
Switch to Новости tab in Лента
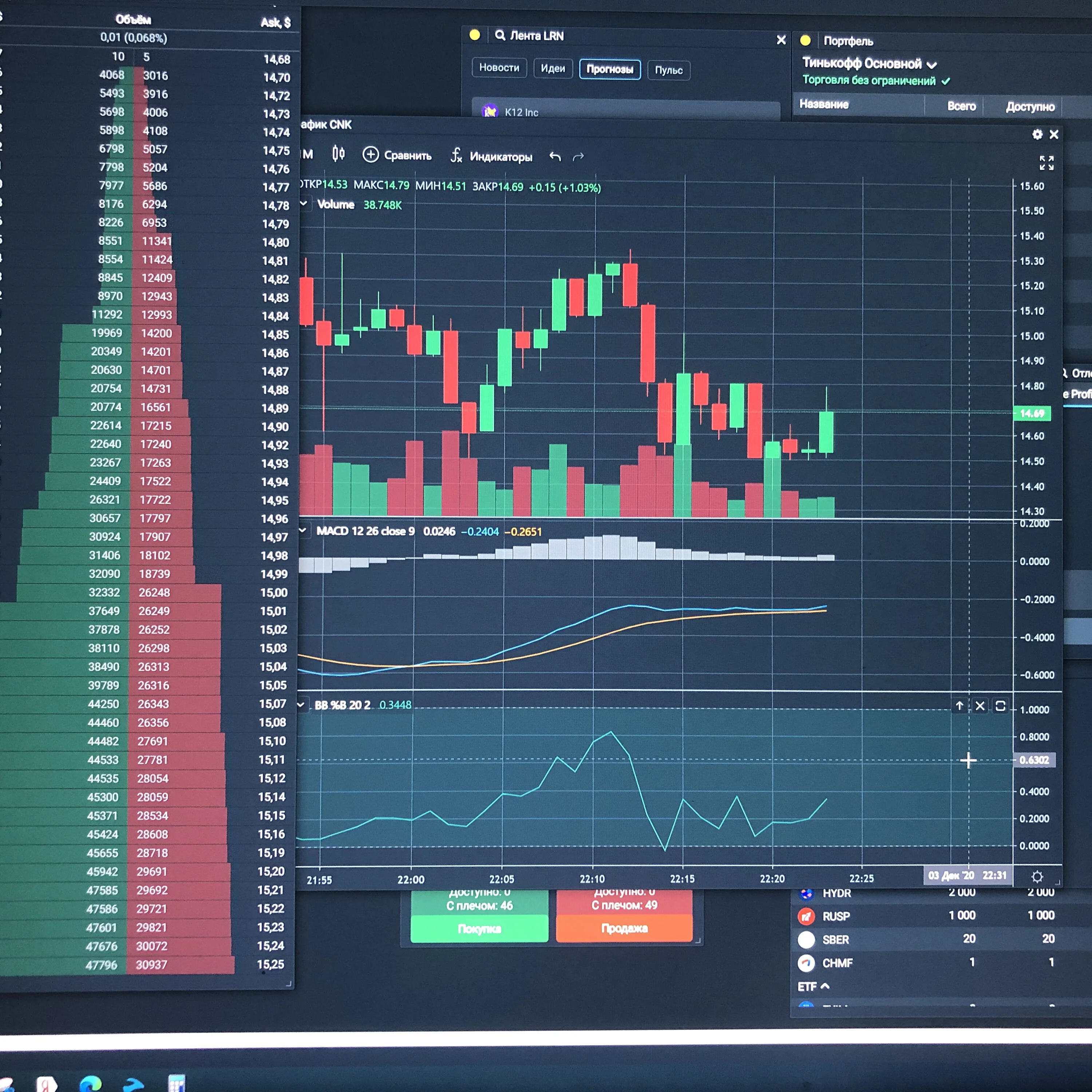499,68
